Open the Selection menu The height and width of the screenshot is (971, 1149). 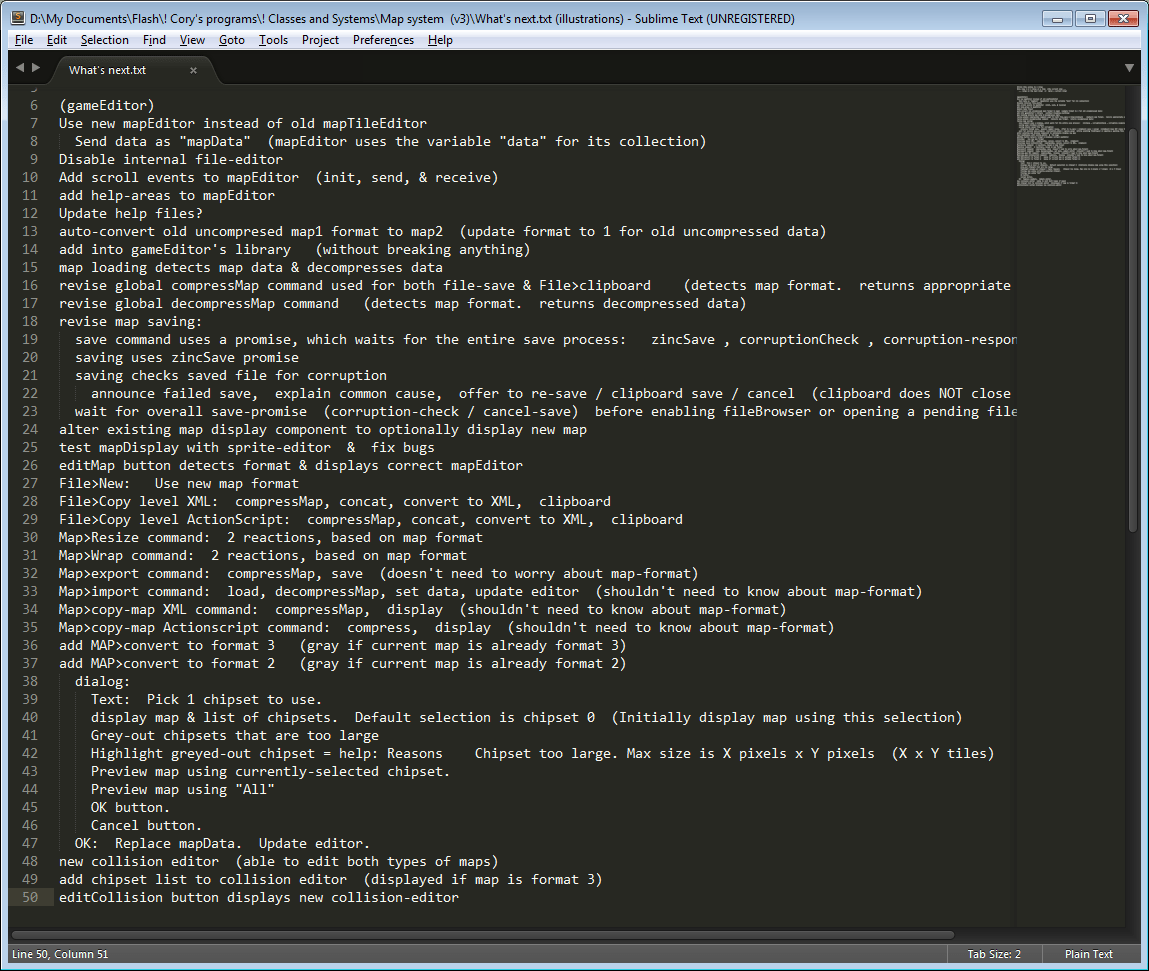coord(104,40)
